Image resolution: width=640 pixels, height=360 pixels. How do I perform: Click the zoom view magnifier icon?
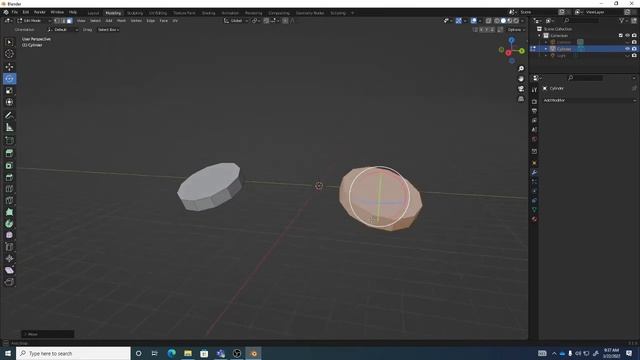[521, 69]
